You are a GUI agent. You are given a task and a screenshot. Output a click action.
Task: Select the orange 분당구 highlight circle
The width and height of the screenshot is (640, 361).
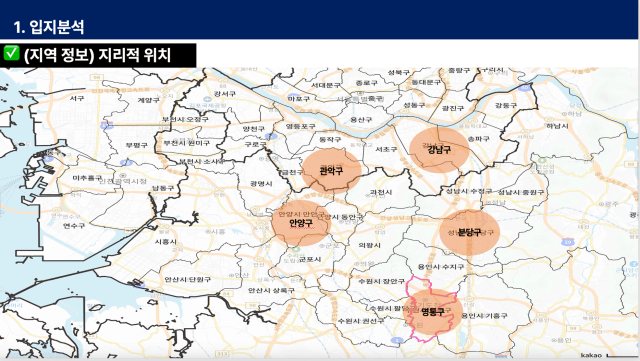tap(469, 232)
